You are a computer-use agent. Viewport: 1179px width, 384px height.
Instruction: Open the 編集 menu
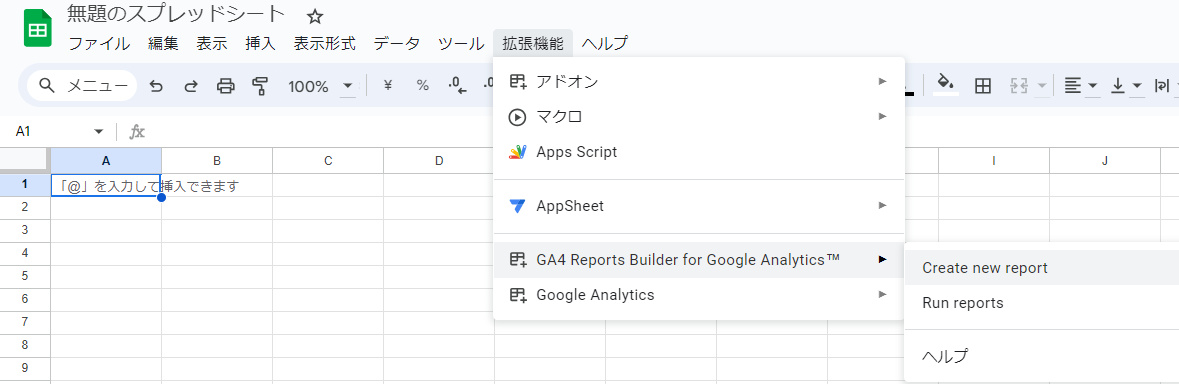coord(163,44)
